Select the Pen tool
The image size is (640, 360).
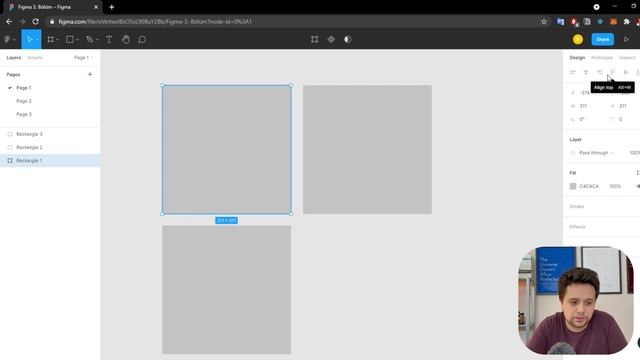tap(89, 40)
